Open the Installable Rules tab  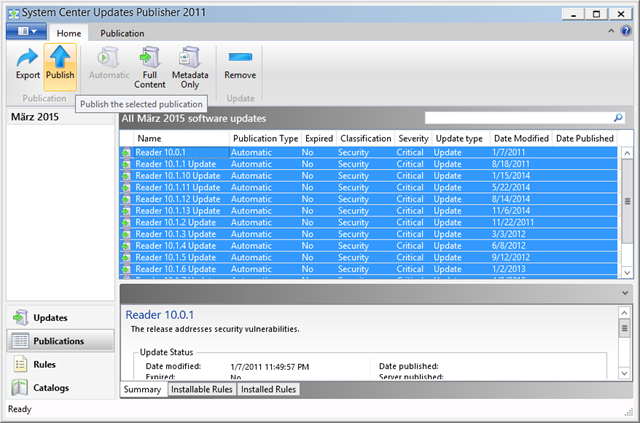tap(202, 389)
